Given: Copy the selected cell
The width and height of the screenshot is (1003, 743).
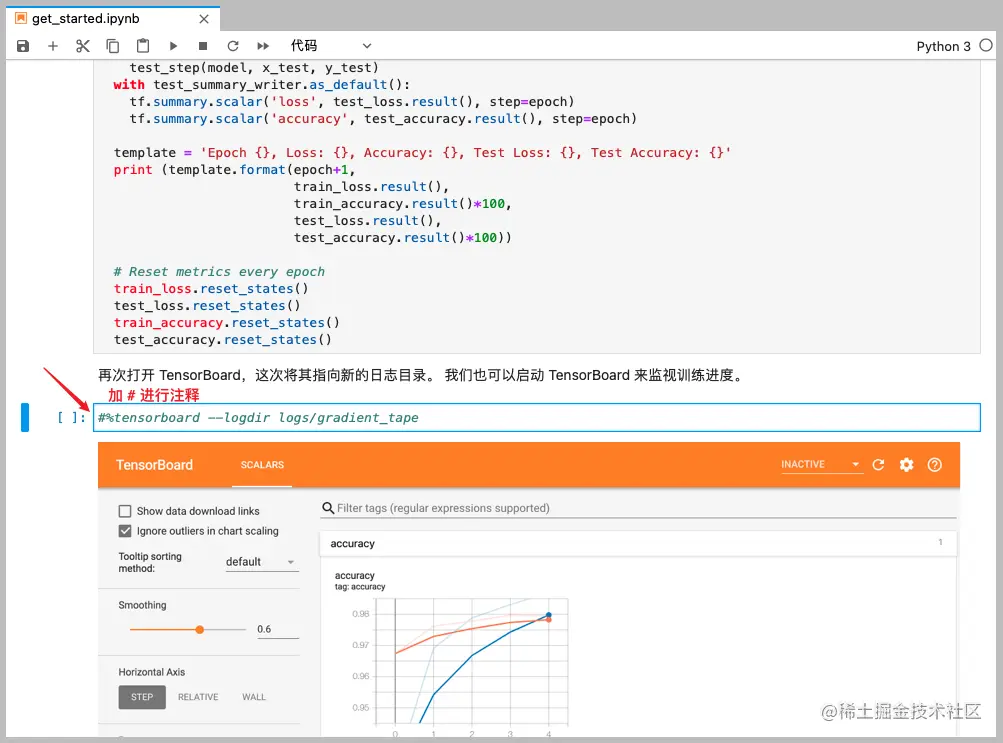Looking at the screenshot, I should (113, 46).
